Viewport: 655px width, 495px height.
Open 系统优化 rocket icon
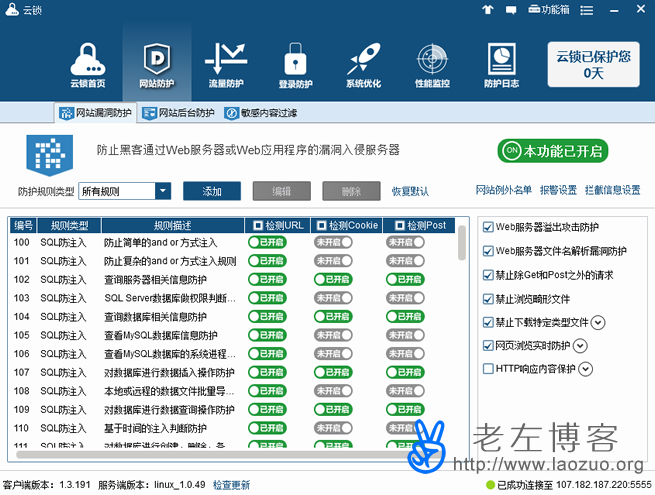(363, 65)
